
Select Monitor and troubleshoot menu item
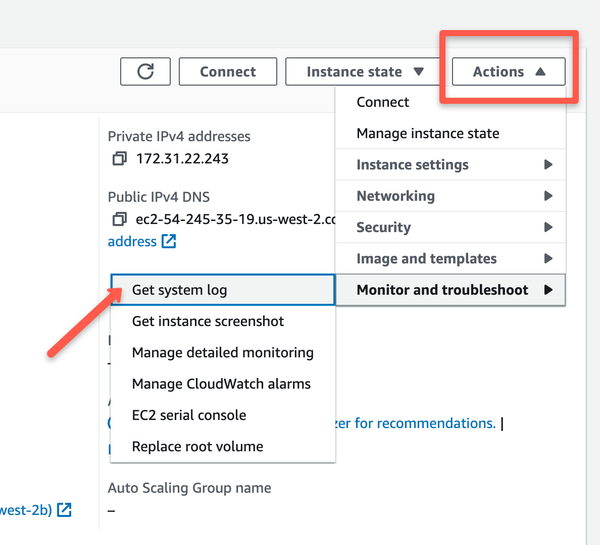(x=450, y=290)
